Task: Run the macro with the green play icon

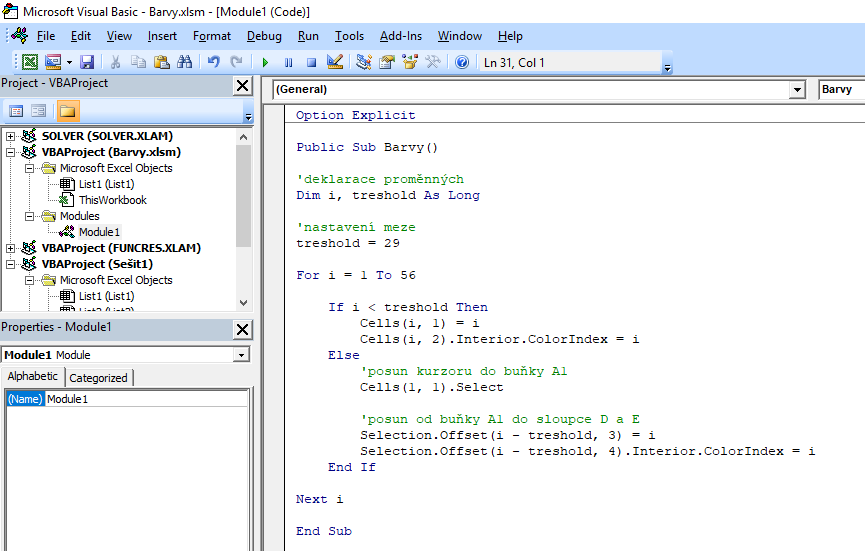Action: 265,62
